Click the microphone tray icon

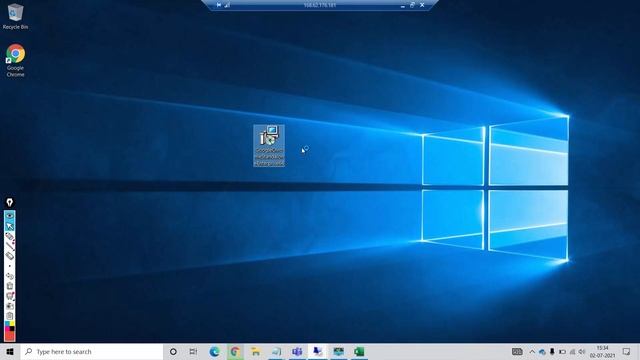(552, 351)
